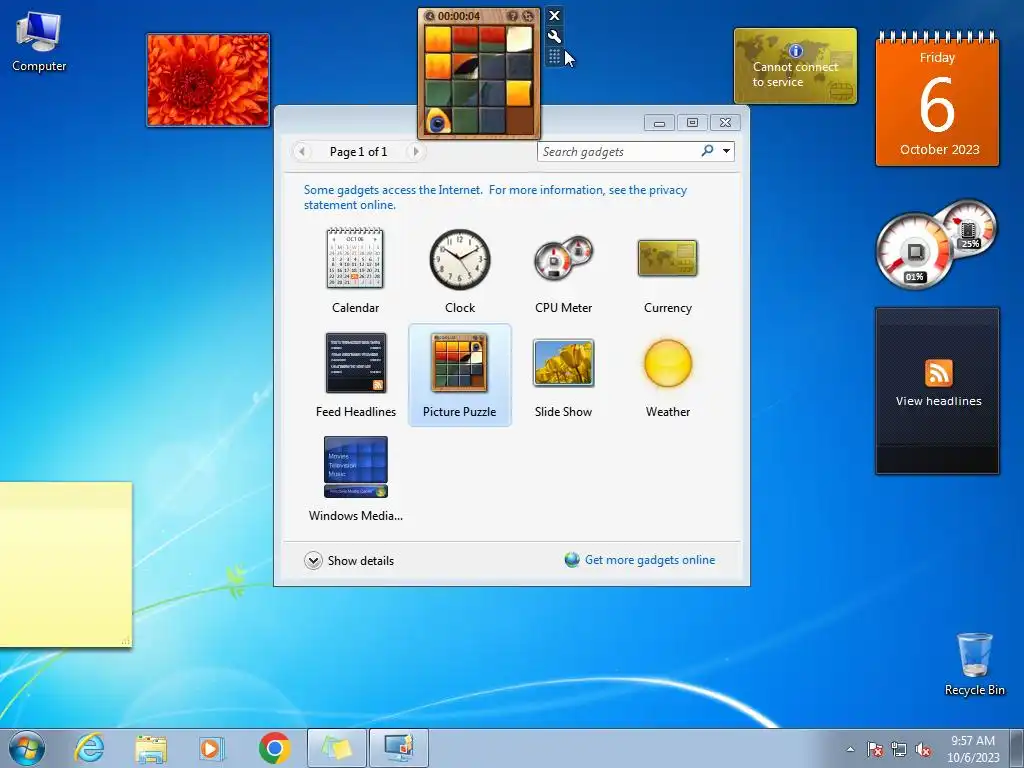This screenshot has width=1024, height=768.
Task: Pause the puzzle timer clock icon
Action: 430,16
